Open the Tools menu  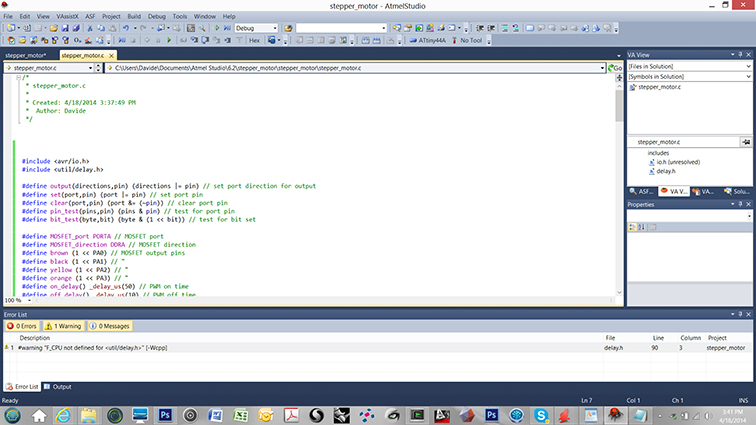tap(180, 16)
